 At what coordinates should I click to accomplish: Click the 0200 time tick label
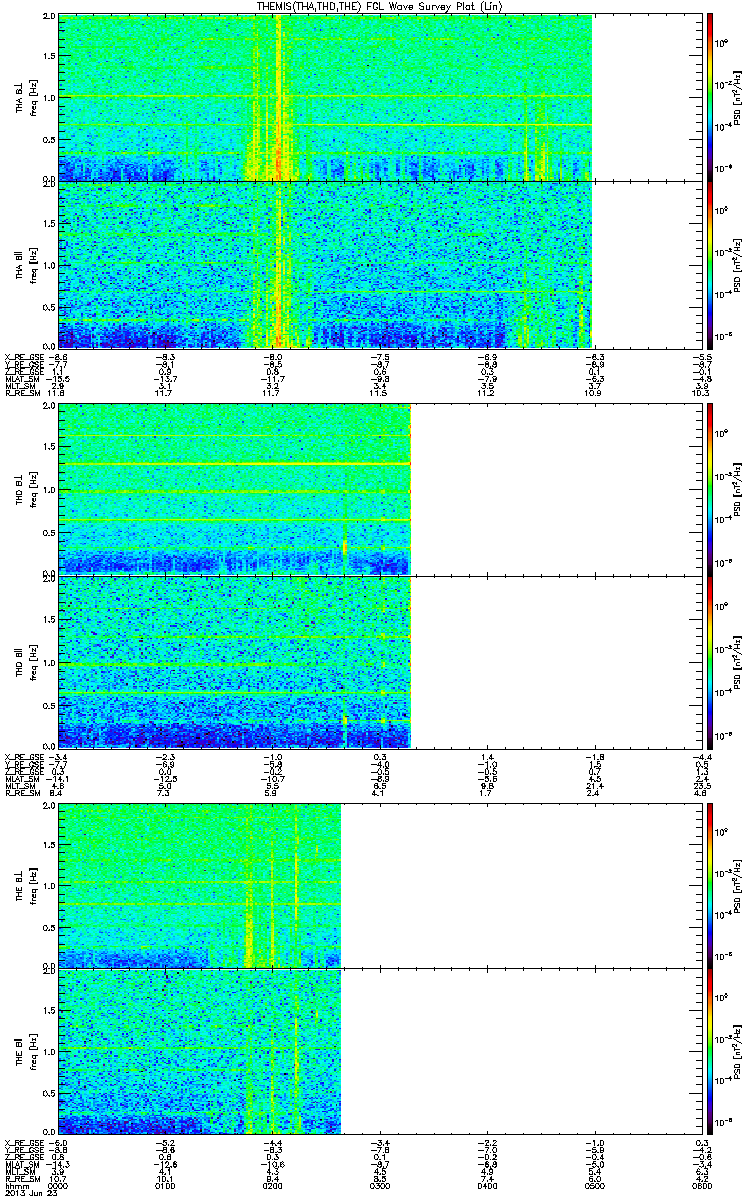click(272, 1184)
